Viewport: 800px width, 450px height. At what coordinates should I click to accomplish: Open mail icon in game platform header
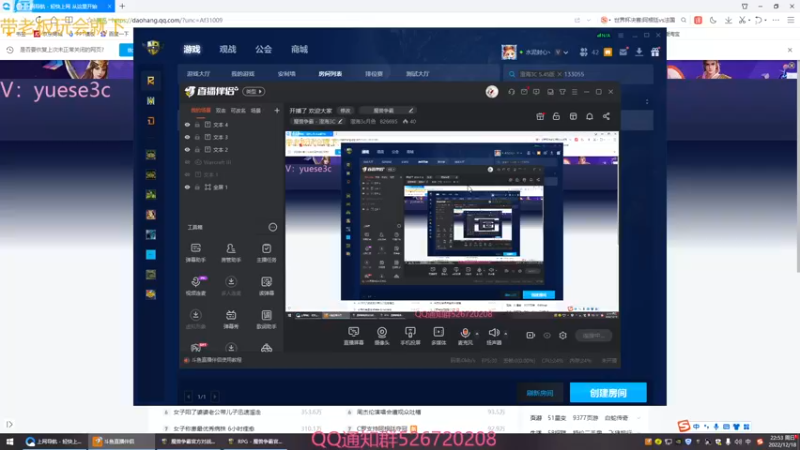[623, 52]
